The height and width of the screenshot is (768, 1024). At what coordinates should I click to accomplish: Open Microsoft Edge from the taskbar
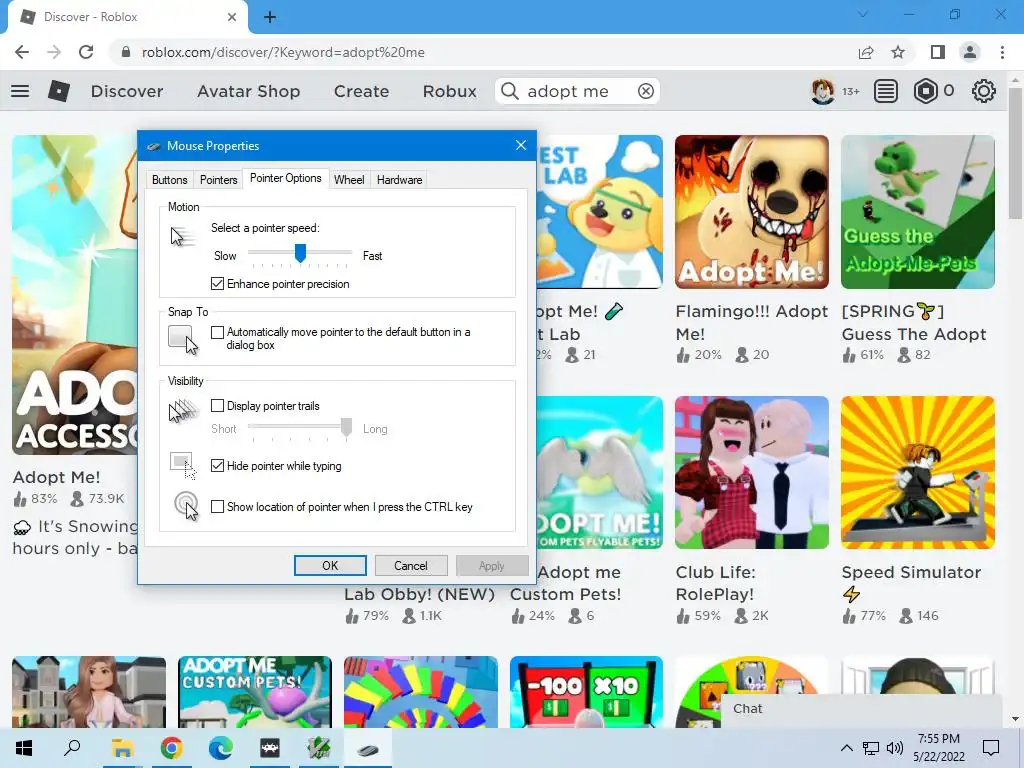pos(221,748)
